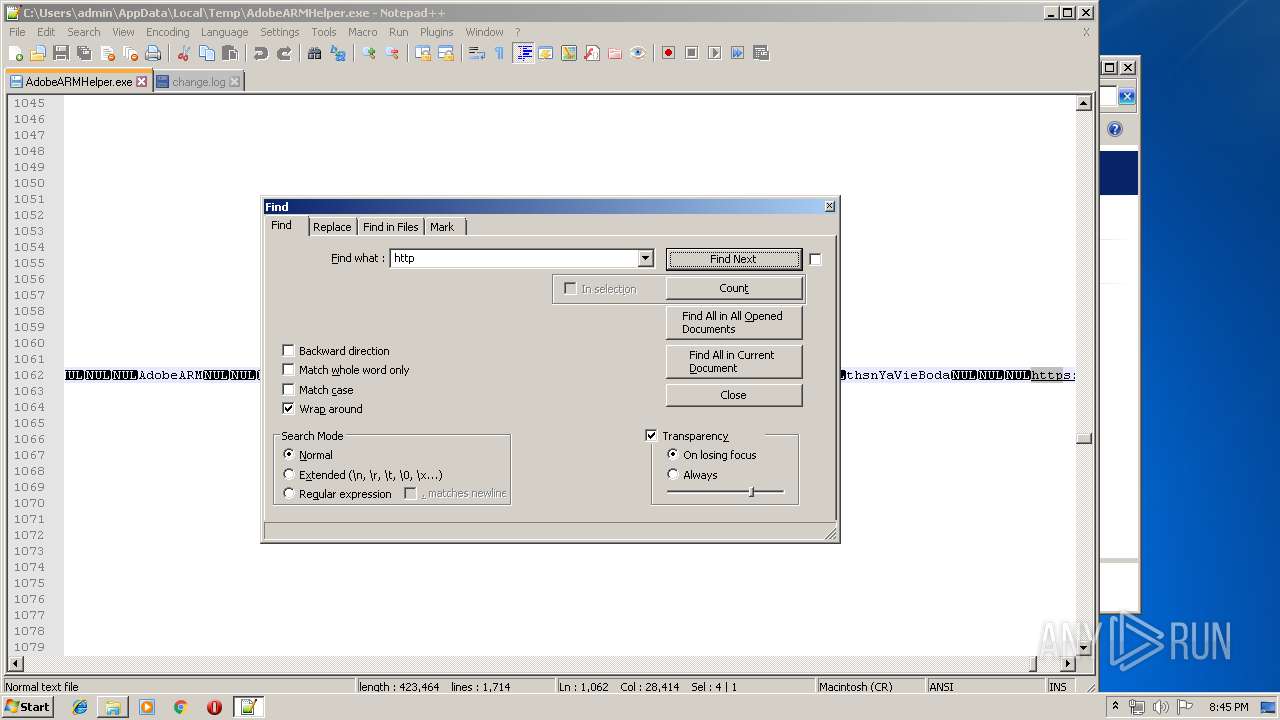Switch to the change.log document tab
Viewport: 1280px width, 720px height.
198,82
